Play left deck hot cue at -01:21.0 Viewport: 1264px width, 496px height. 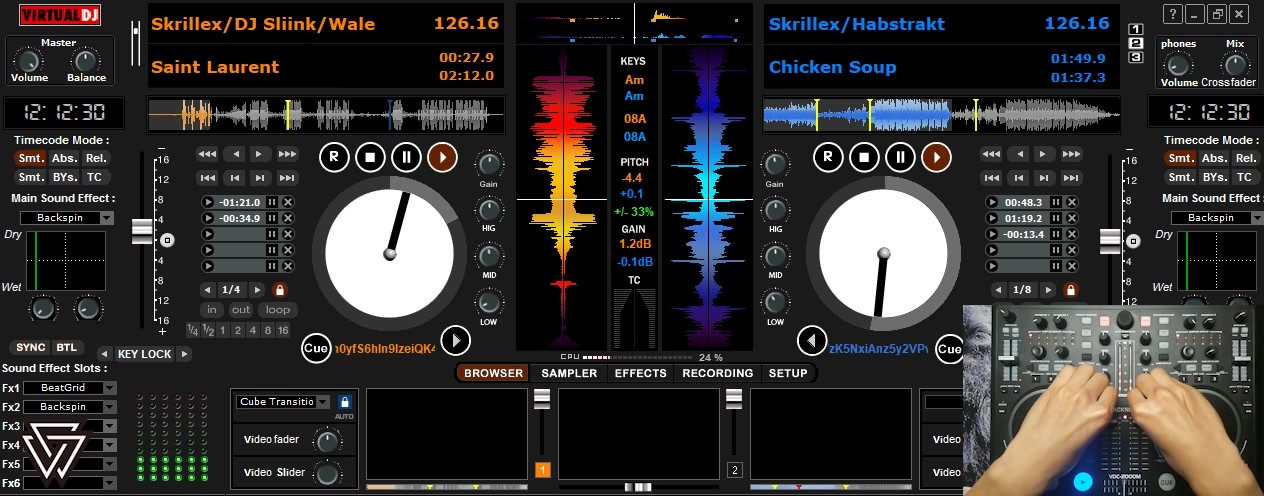[x=208, y=203]
